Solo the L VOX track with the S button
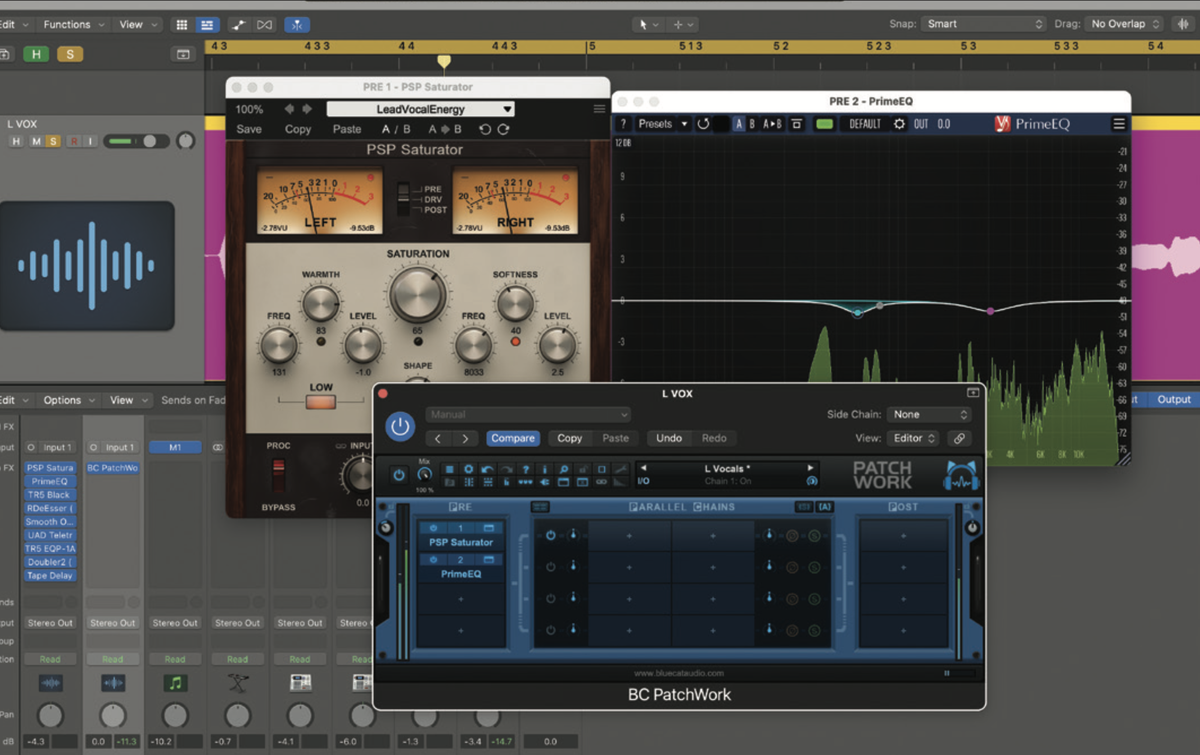 click(x=53, y=142)
